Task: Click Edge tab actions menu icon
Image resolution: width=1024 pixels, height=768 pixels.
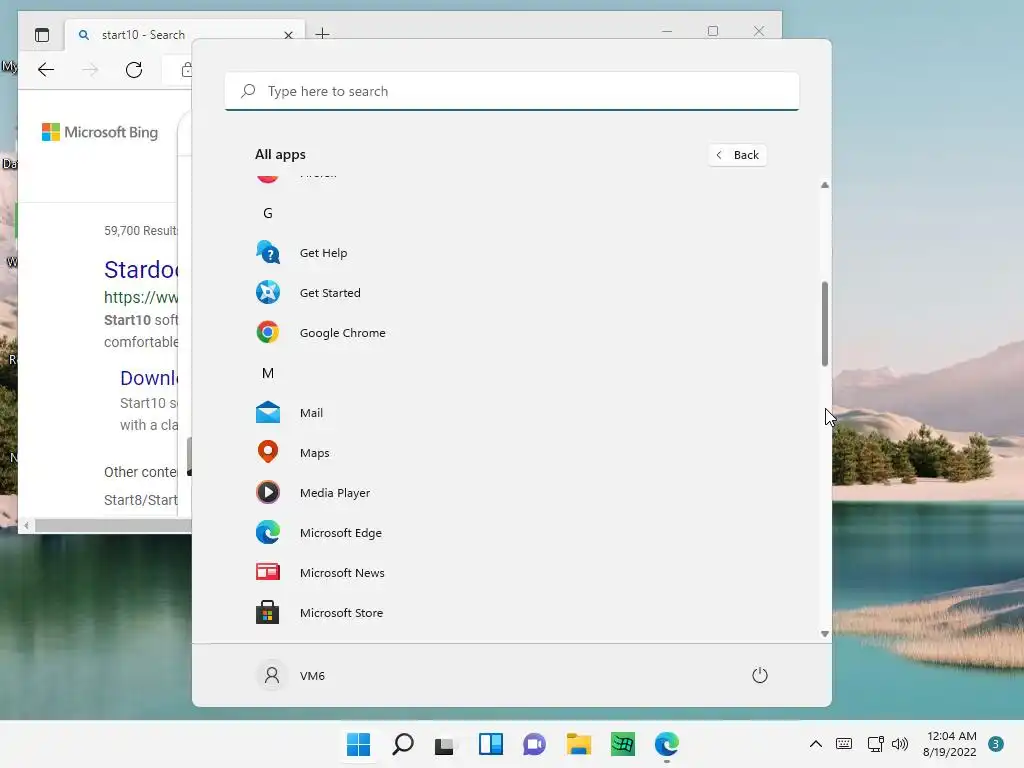Action: pos(42,35)
